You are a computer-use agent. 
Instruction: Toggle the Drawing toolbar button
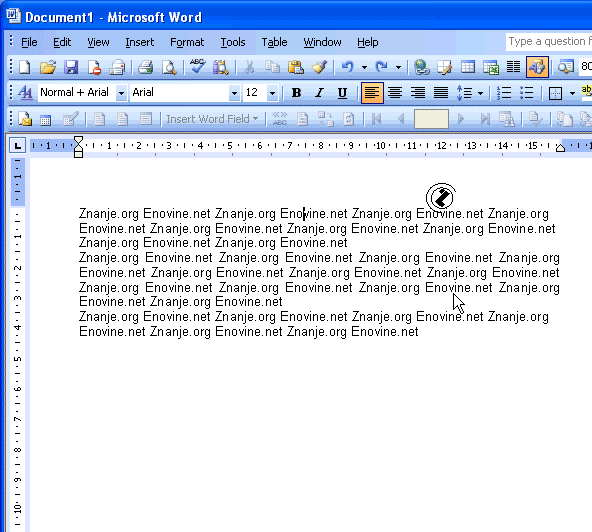pyautogui.click(x=537, y=68)
